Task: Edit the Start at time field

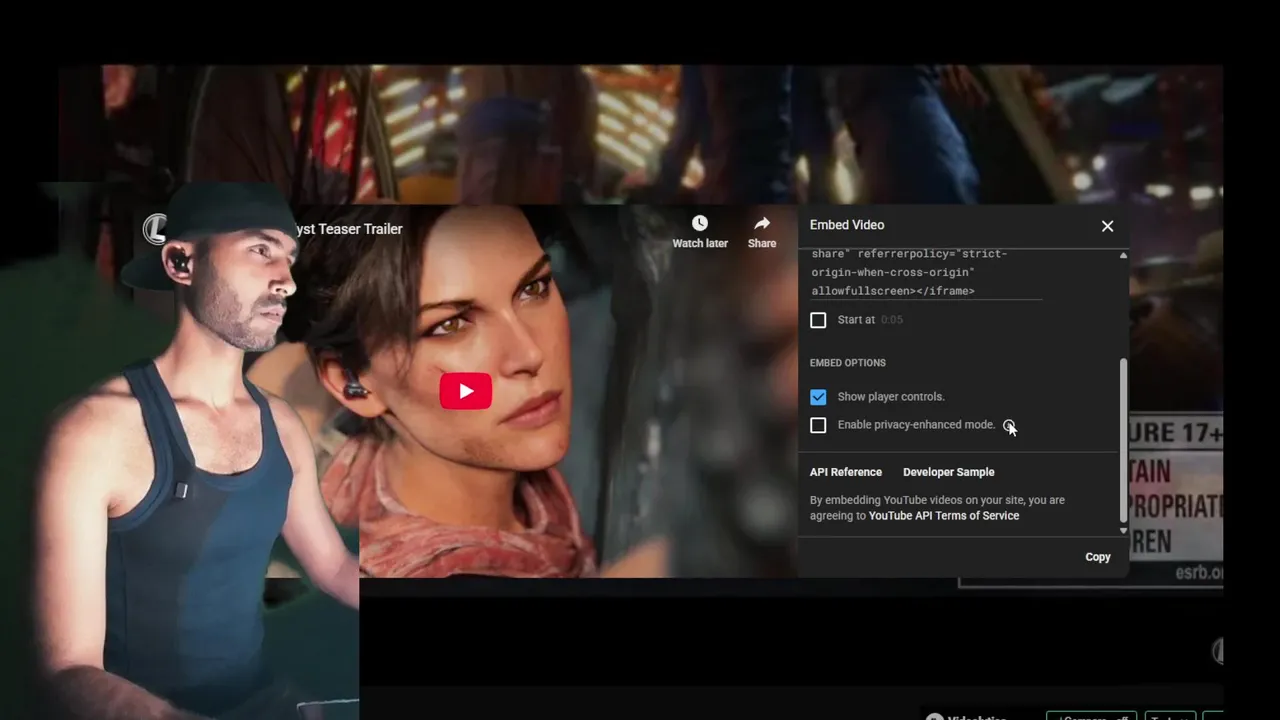Action: 892,320
